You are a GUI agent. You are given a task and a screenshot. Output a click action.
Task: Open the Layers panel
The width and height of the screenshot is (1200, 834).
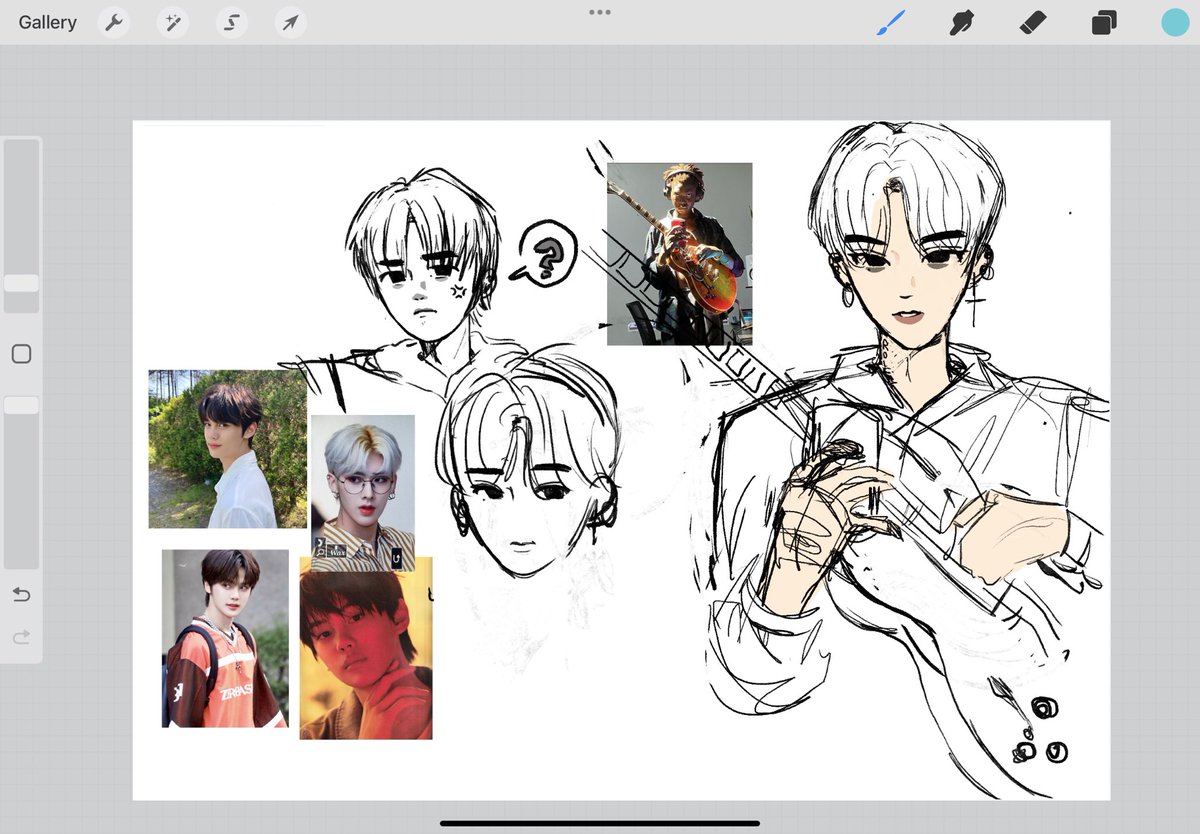tap(1104, 22)
